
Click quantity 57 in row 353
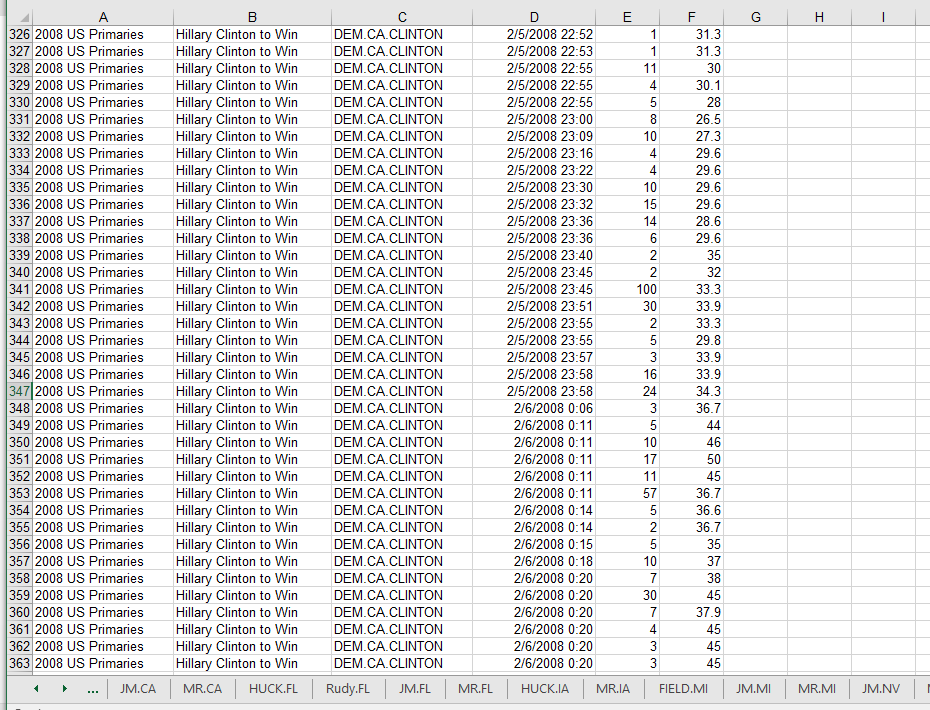pos(627,494)
